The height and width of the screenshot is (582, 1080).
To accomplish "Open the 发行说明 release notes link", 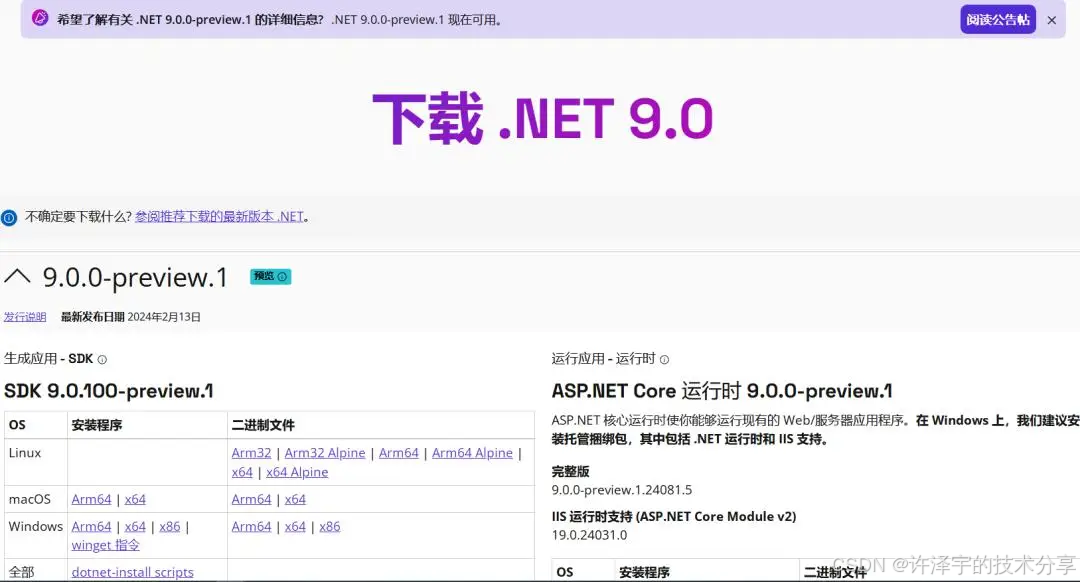I will [24, 316].
